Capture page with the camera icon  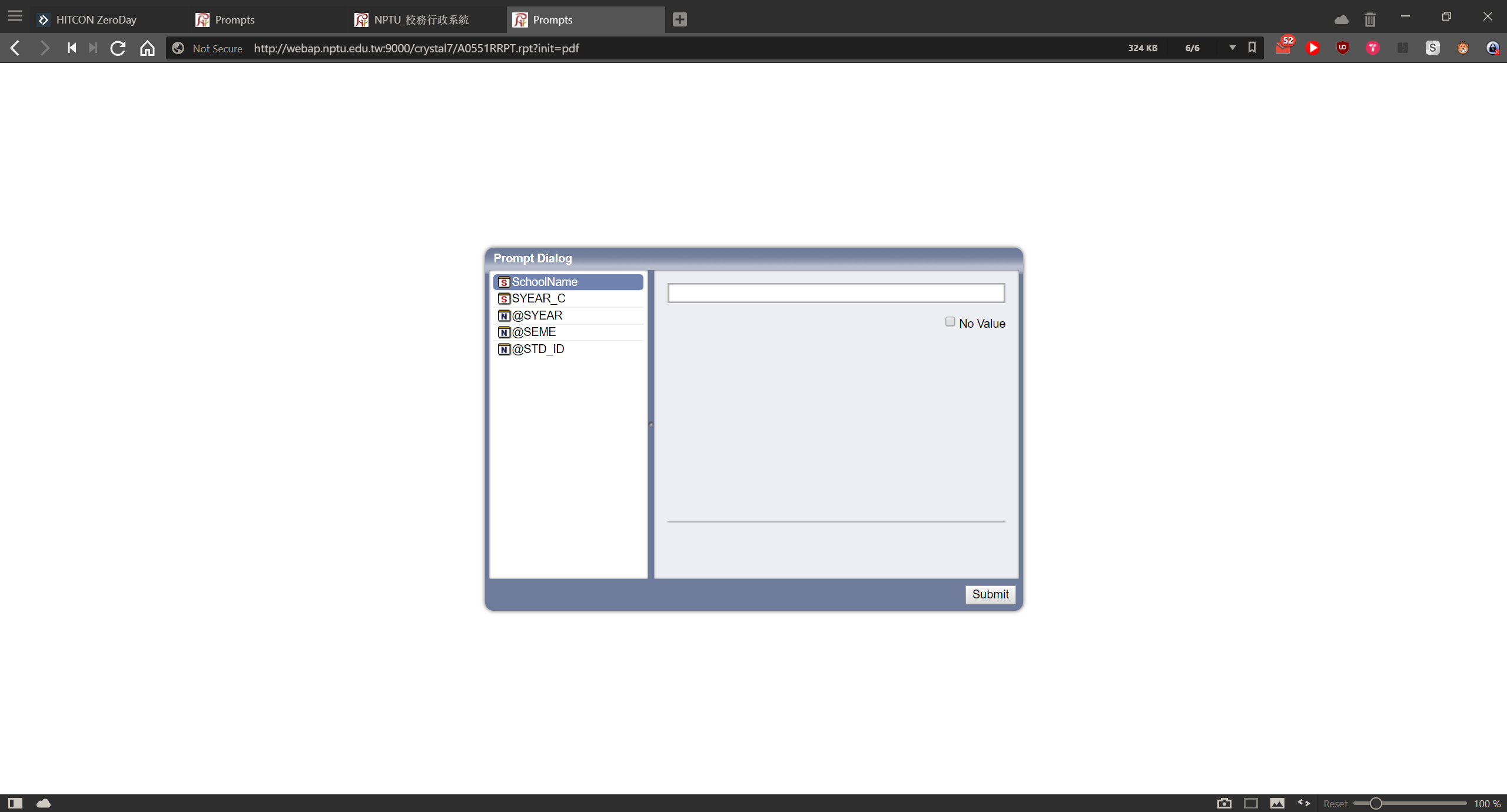point(1224,803)
